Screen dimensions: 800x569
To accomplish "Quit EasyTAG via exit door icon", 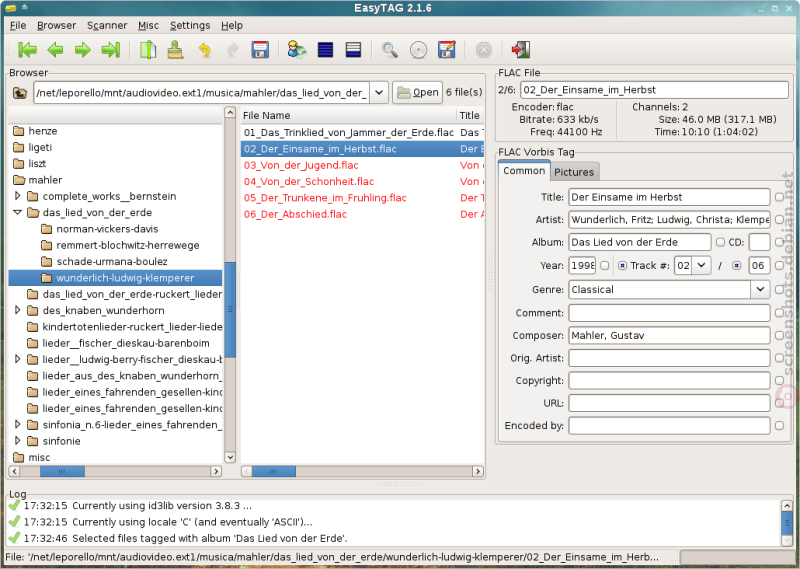I will [521, 50].
